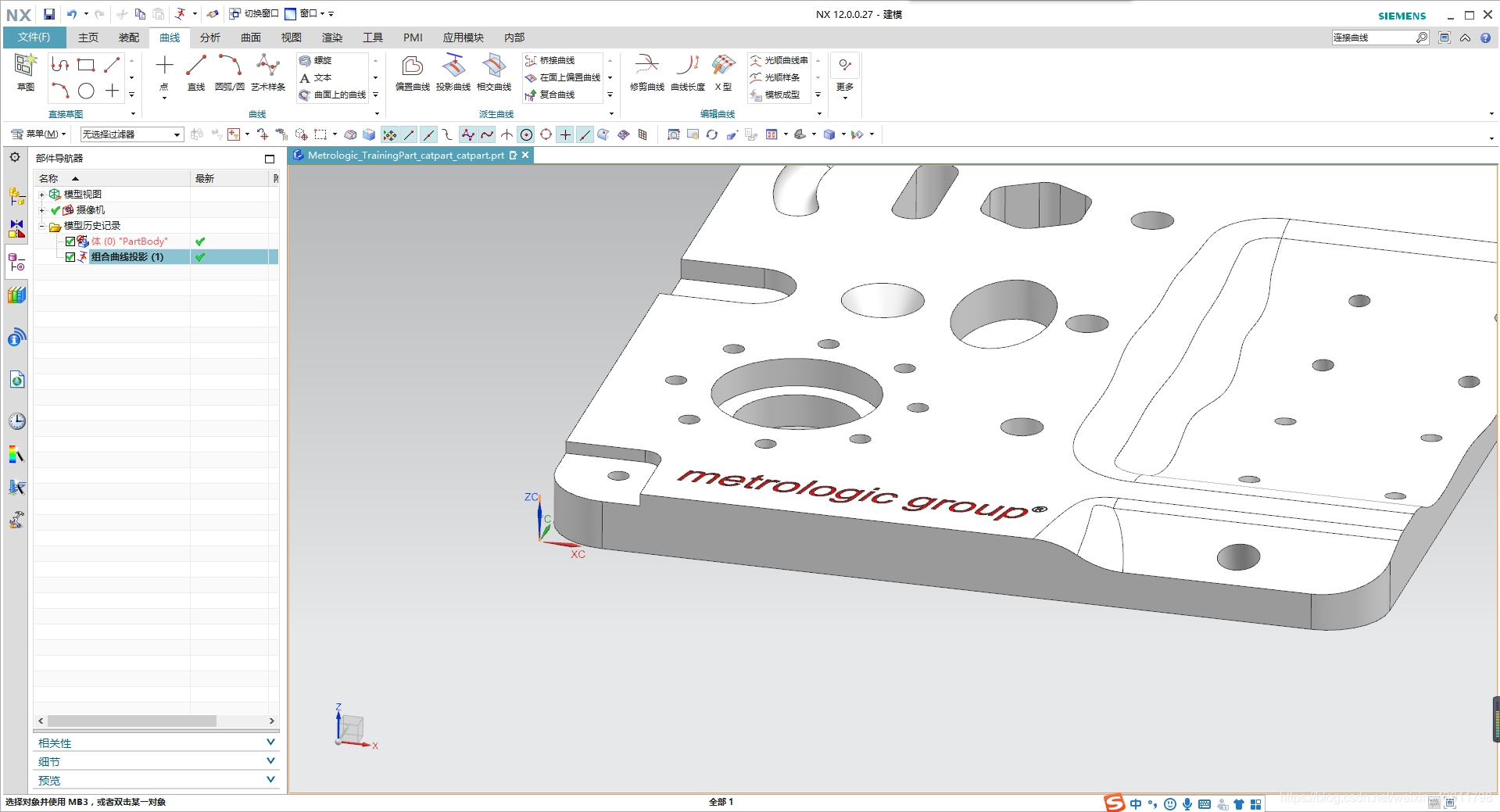Click the 复合曲线 composite curve command
Image resolution: width=1500 pixels, height=812 pixels.
coord(550,95)
